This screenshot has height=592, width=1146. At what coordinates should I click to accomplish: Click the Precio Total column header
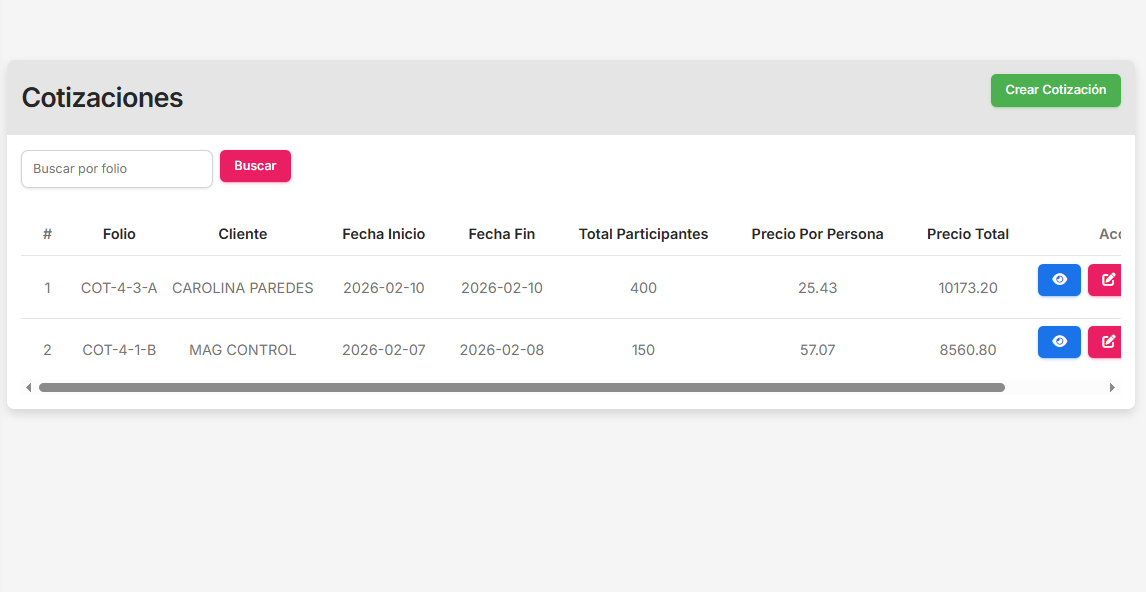click(967, 234)
